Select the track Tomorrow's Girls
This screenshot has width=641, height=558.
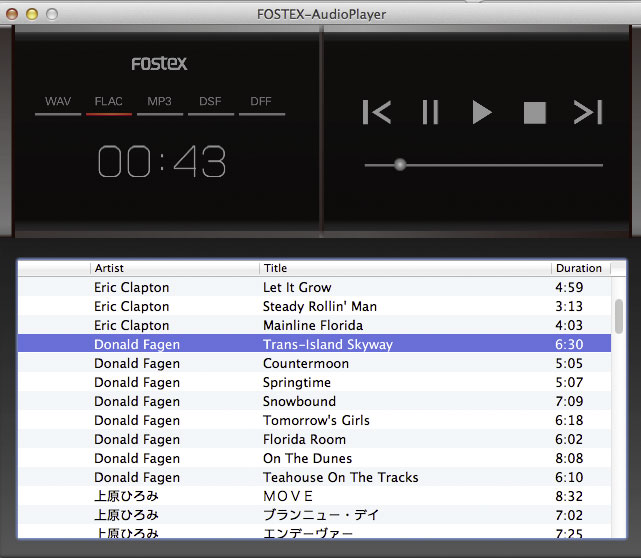(314, 420)
